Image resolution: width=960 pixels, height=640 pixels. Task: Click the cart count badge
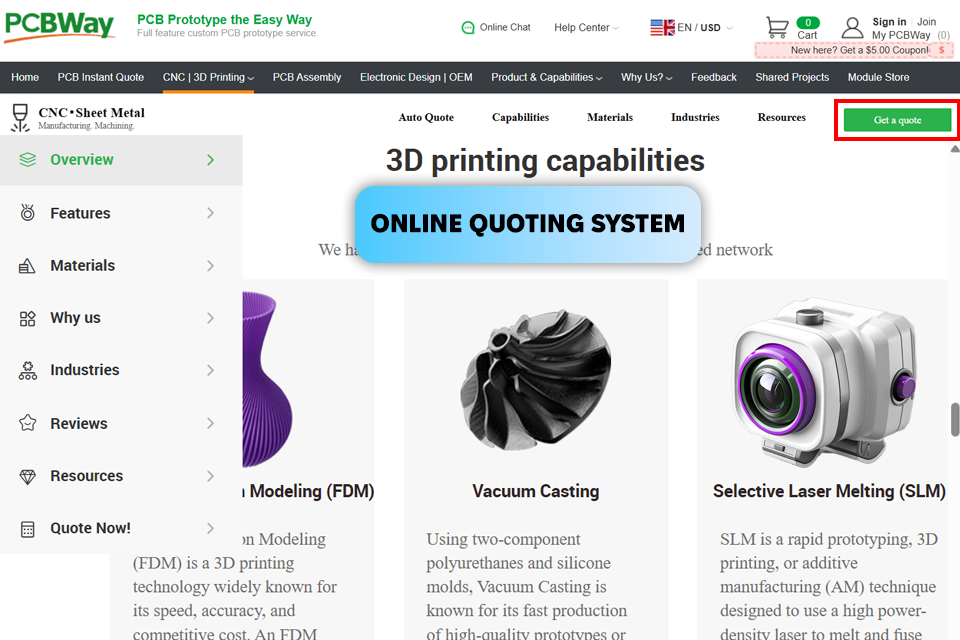click(808, 23)
